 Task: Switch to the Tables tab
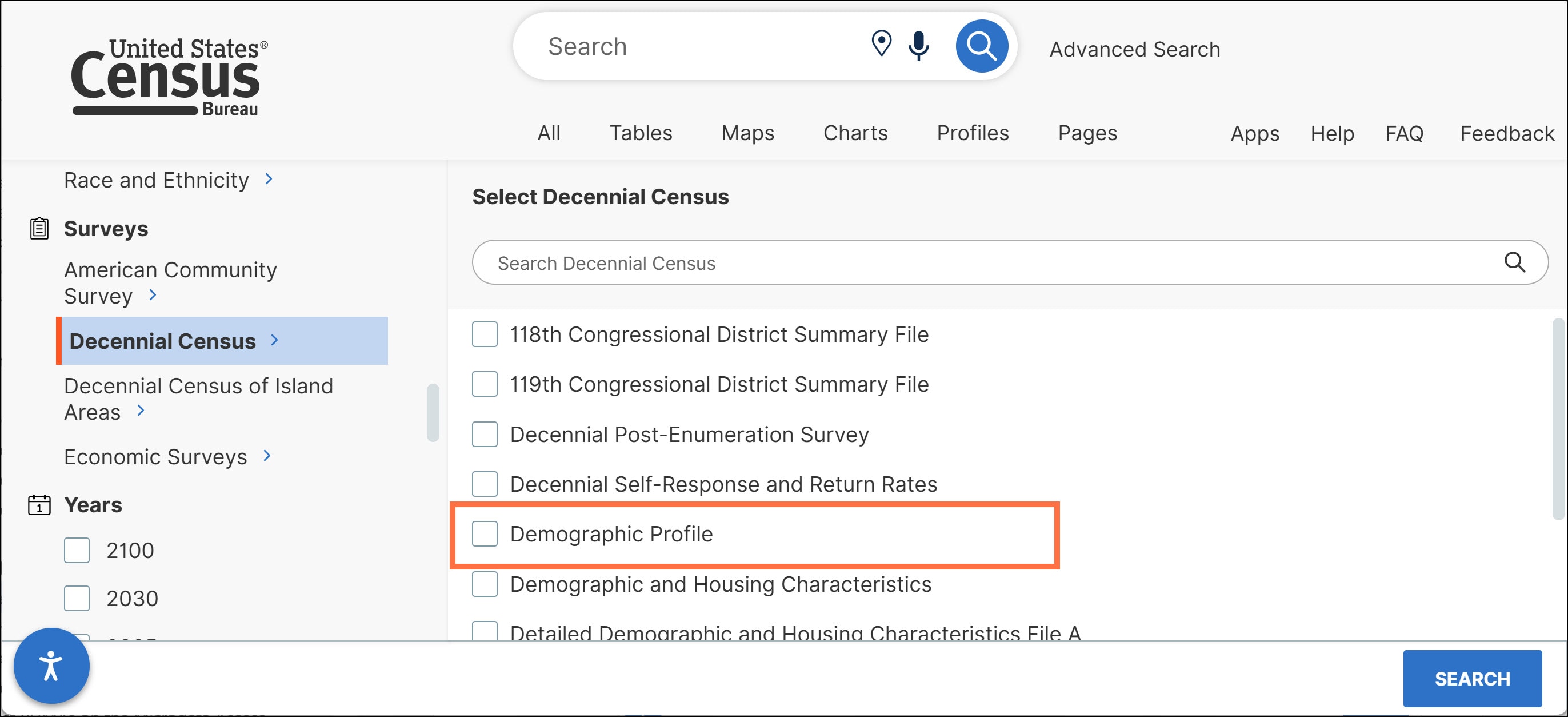tap(641, 133)
